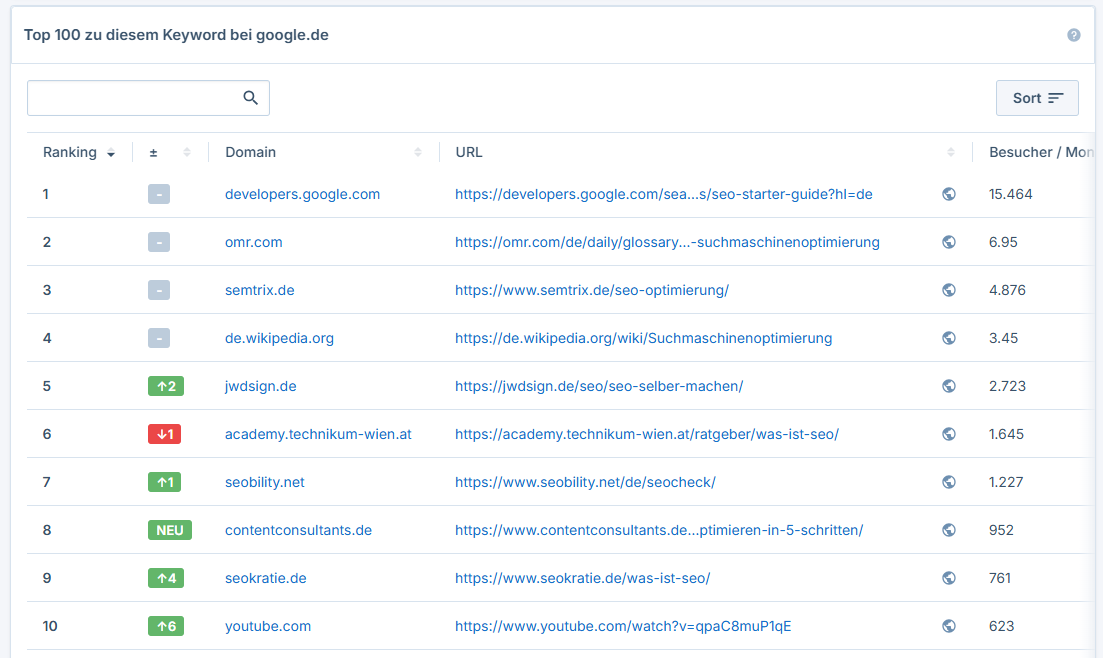Open globe icon for semtrix.de row

pos(949,290)
